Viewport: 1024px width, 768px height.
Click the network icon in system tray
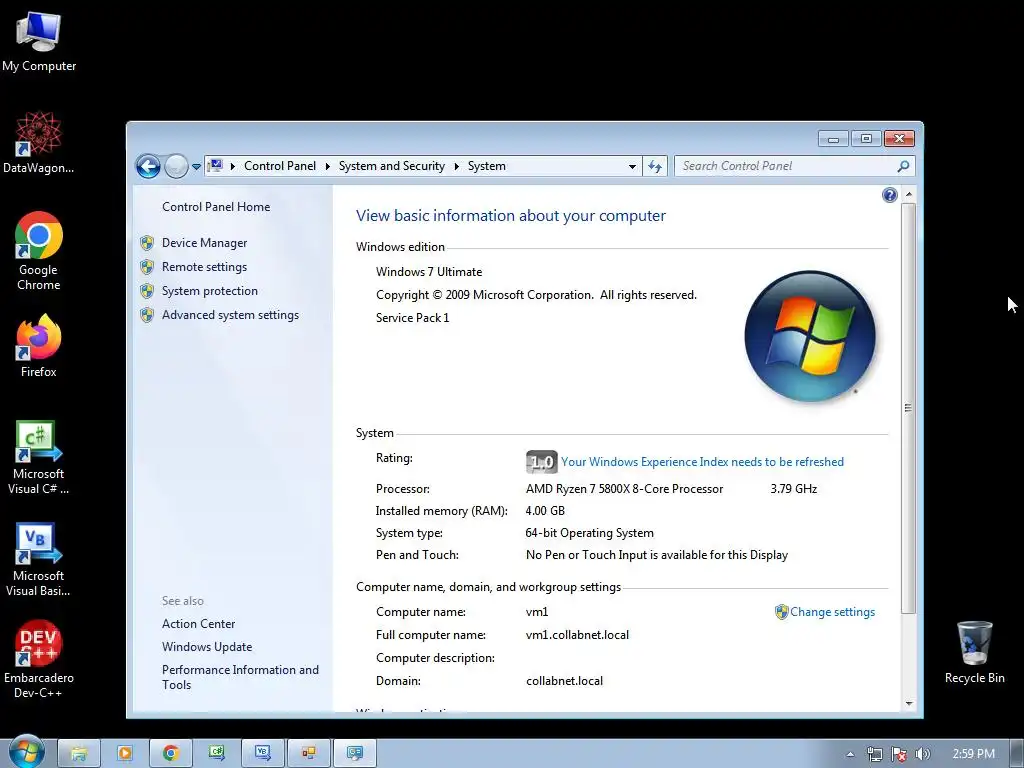[874, 754]
